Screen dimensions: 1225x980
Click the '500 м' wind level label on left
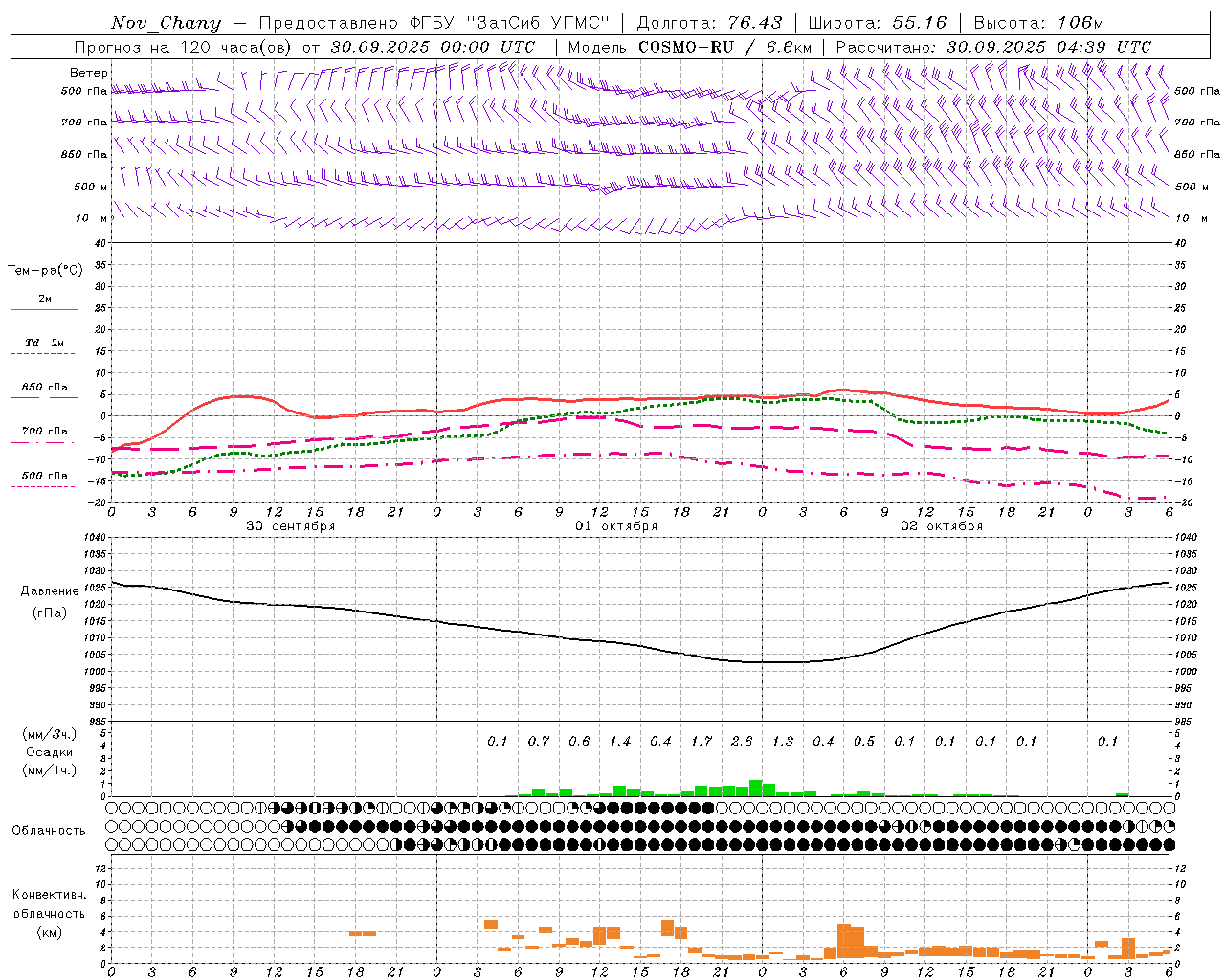tap(91, 187)
